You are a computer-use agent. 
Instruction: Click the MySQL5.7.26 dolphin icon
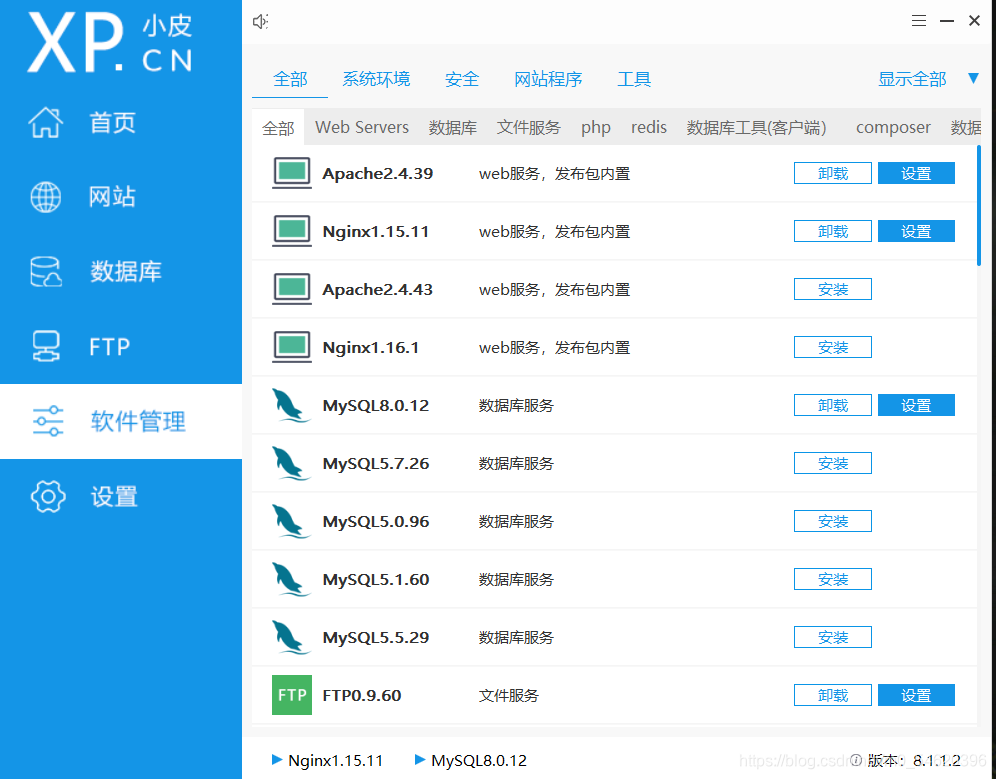point(291,463)
